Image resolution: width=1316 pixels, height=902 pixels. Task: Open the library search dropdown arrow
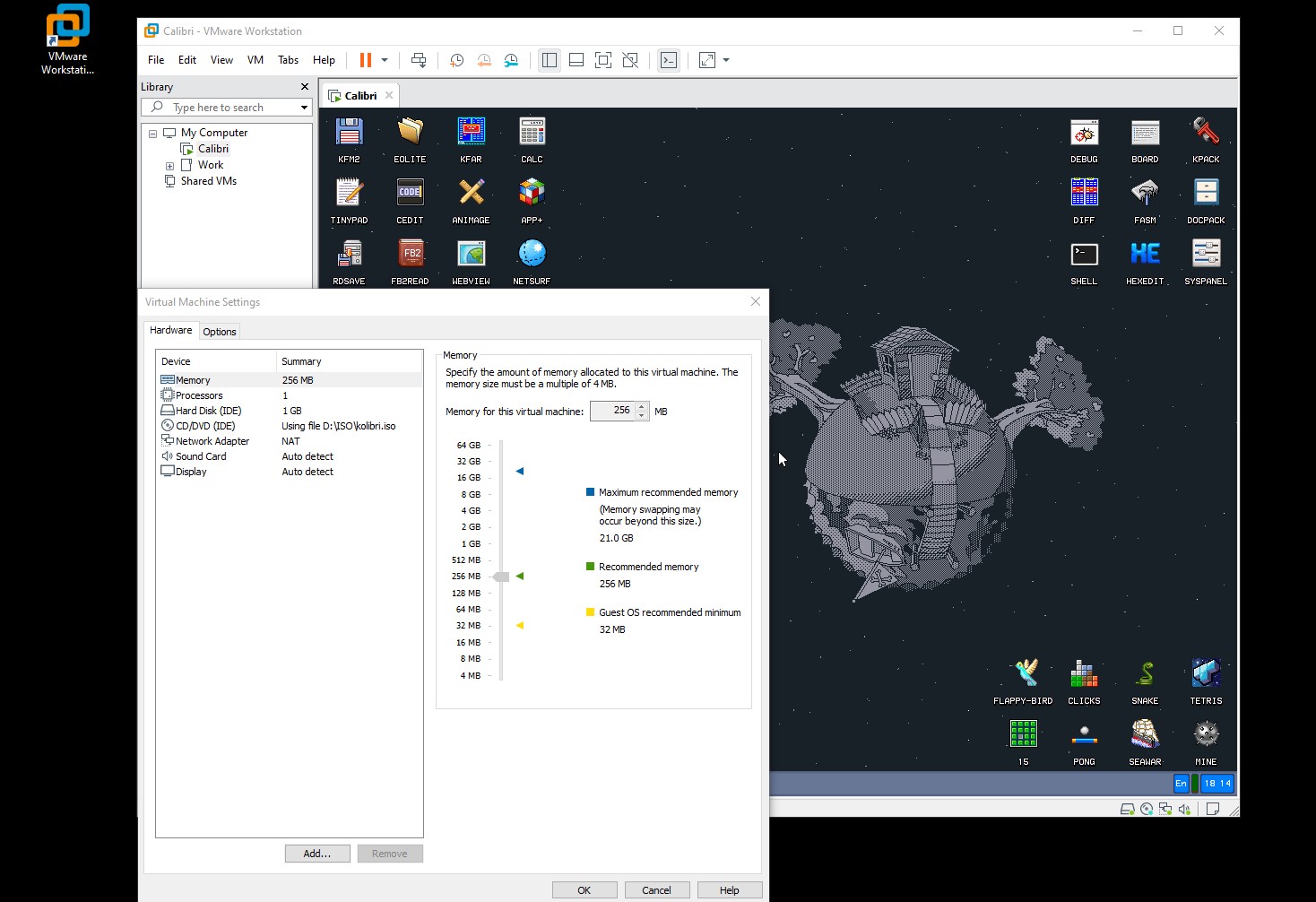tap(304, 108)
